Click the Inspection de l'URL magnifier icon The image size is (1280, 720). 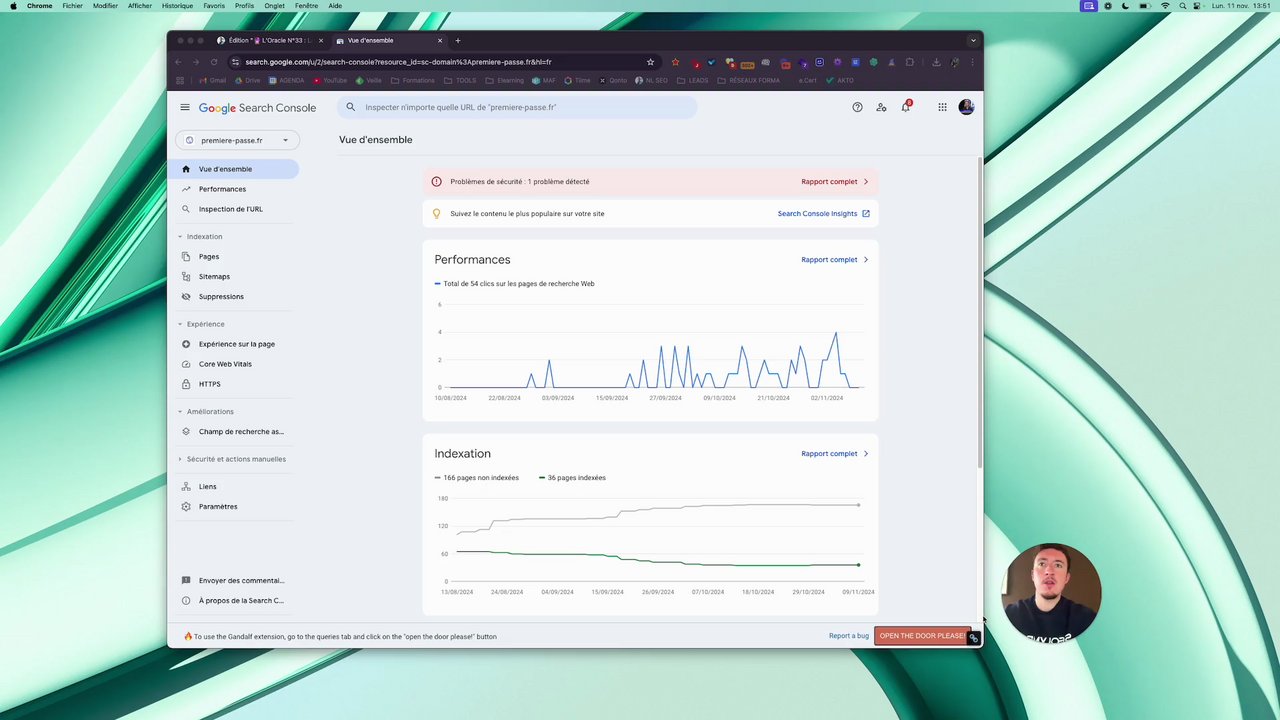point(186,209)
